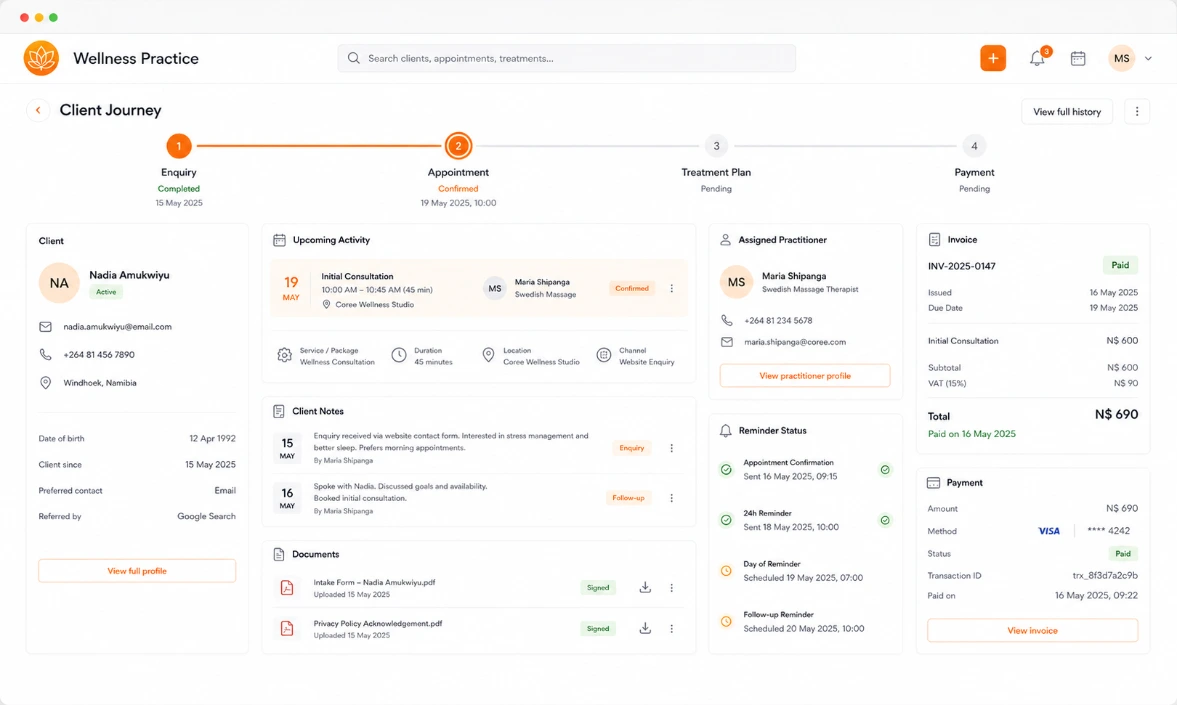Open the calendar icon in header

[1078, 58]
